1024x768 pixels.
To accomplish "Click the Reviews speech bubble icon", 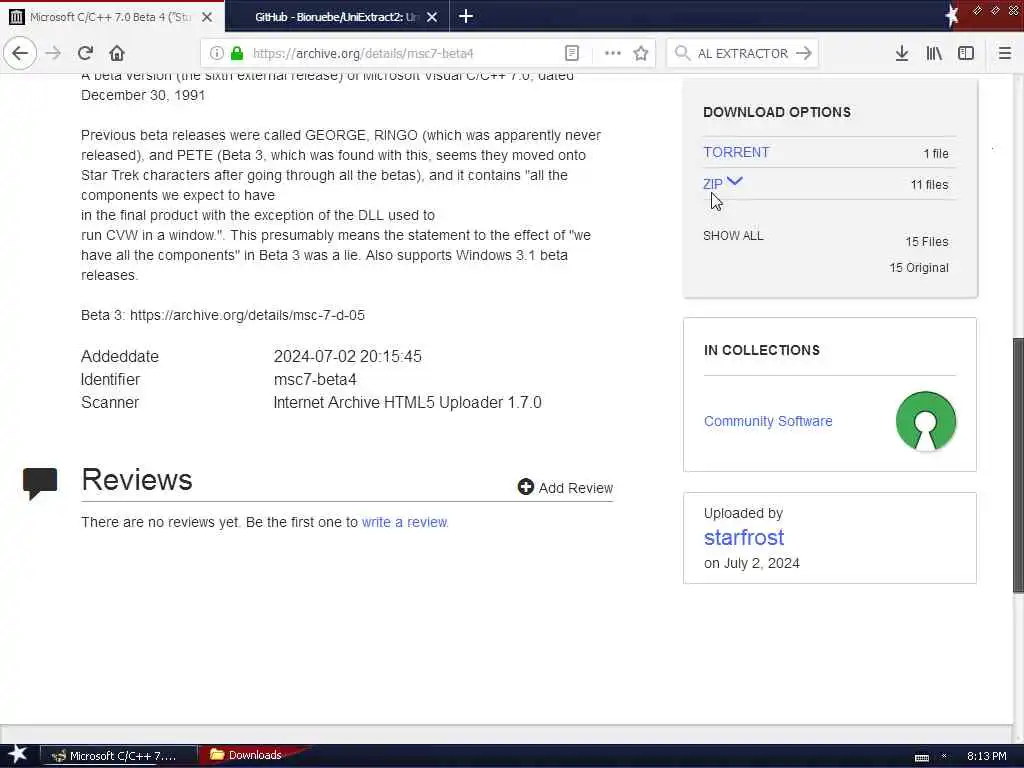I will (x=40, y=484).
